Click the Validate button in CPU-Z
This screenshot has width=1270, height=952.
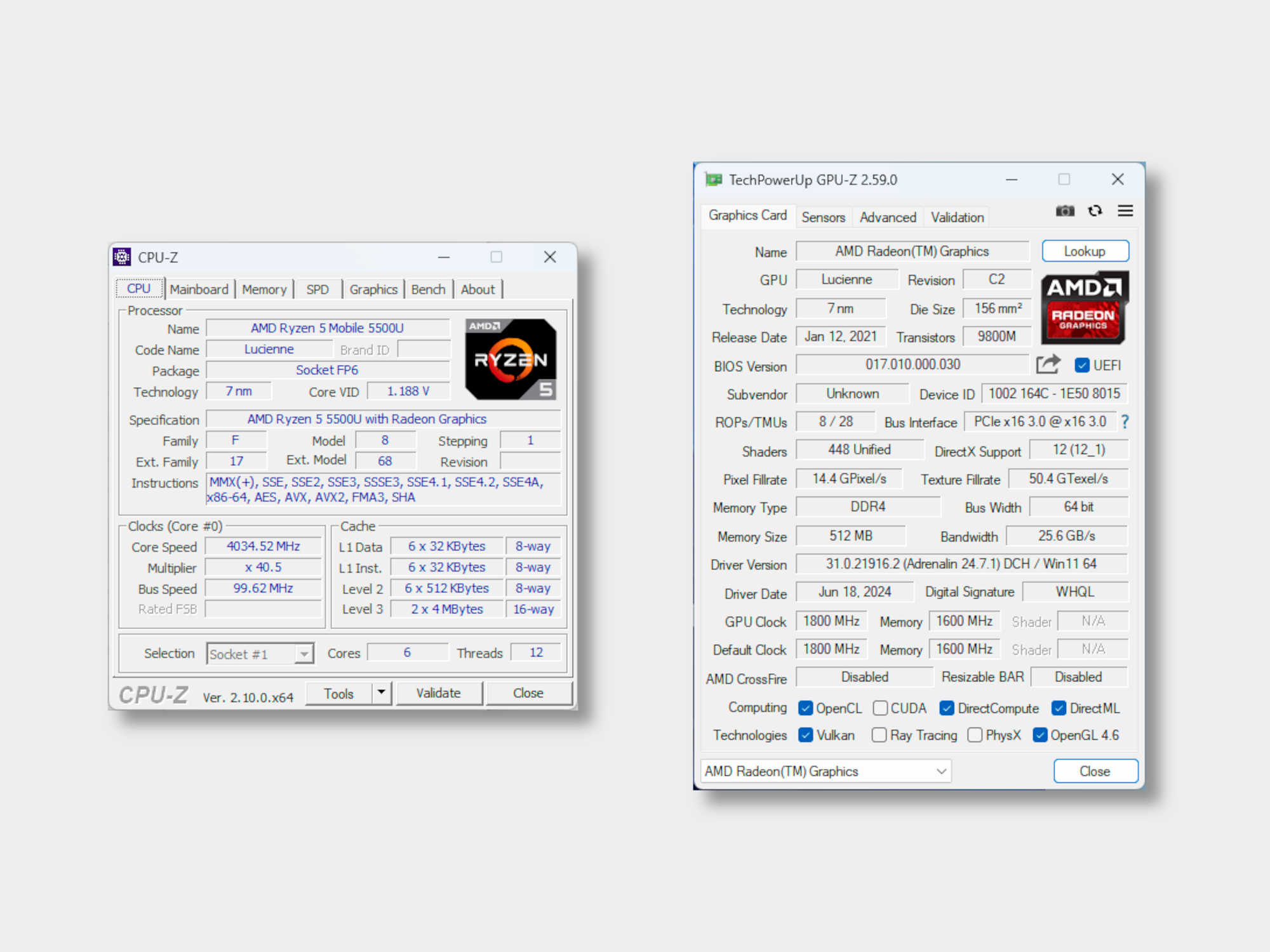coord(439,693)
